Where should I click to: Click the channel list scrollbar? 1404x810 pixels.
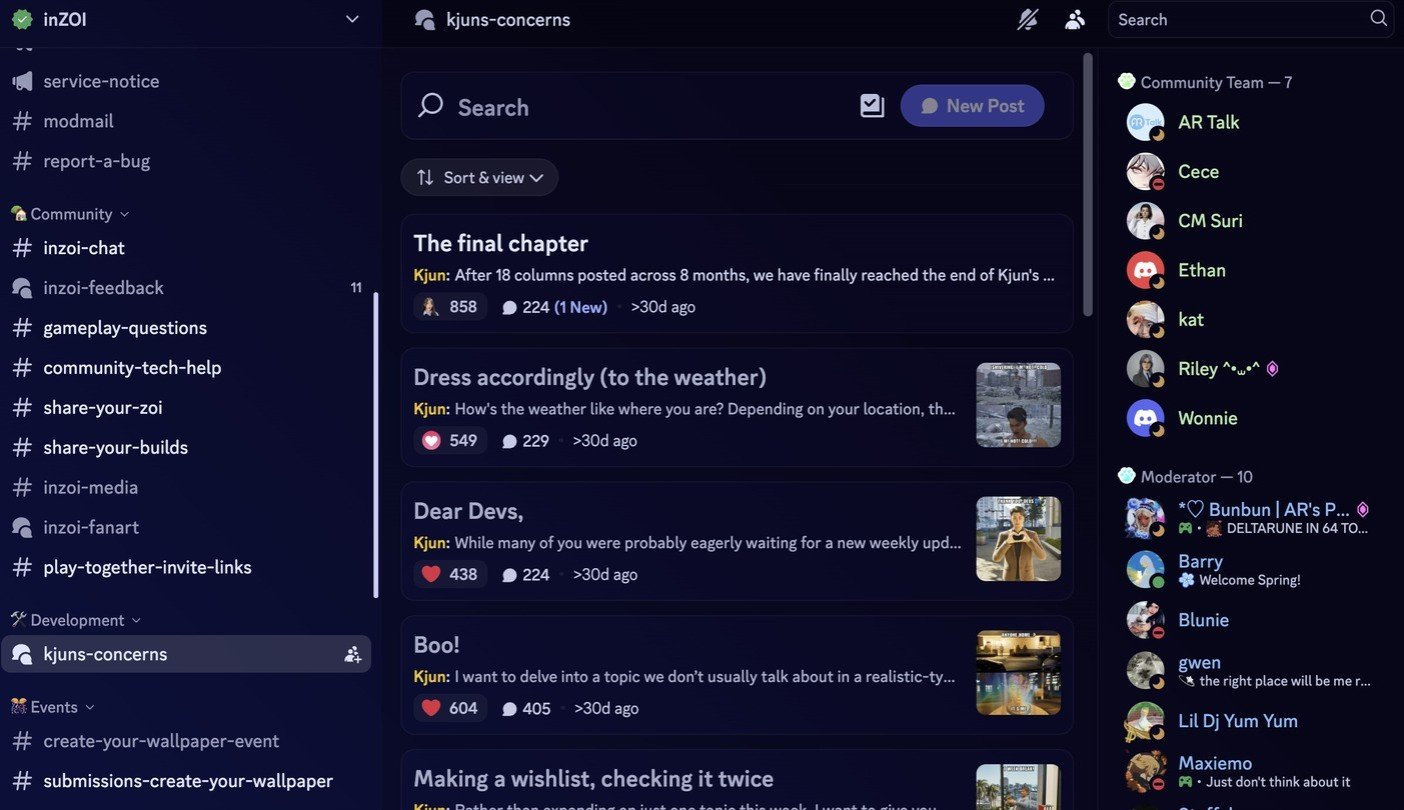376,445
